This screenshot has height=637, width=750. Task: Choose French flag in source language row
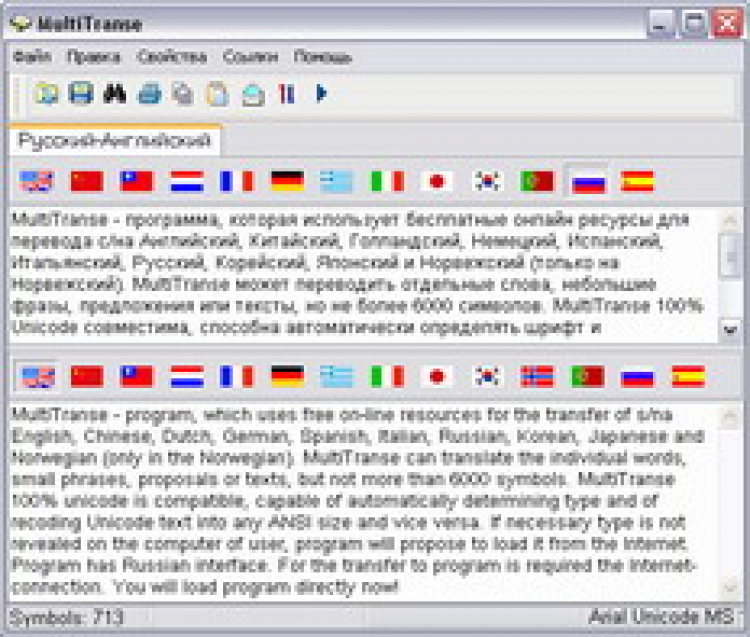coord(236,181)
